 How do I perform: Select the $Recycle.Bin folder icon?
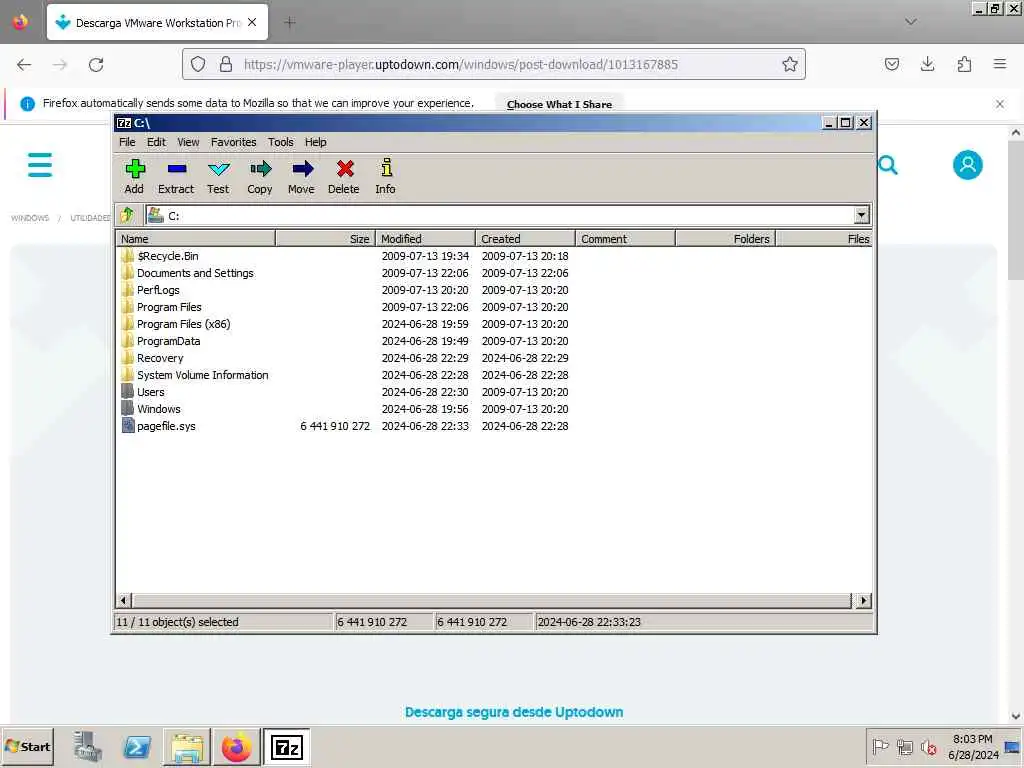click(127, 256)
